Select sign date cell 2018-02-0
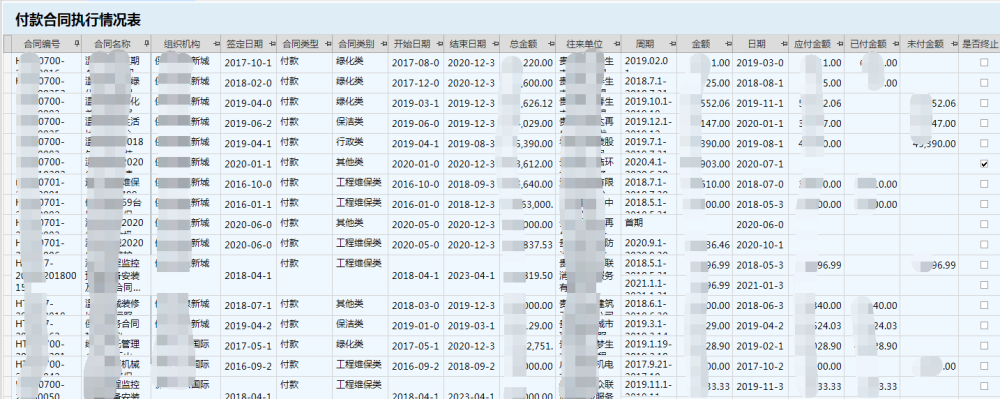 249,83
